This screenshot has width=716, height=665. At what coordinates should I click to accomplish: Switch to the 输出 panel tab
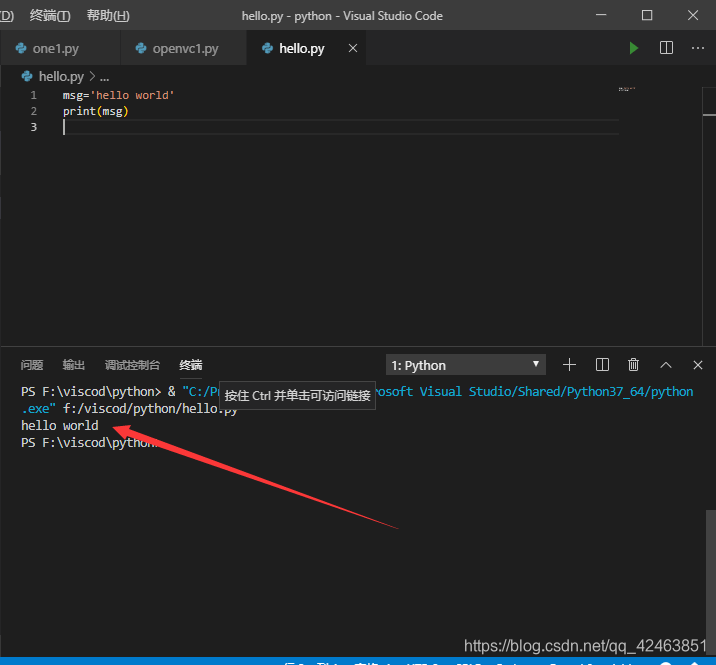tap(74, 365)
